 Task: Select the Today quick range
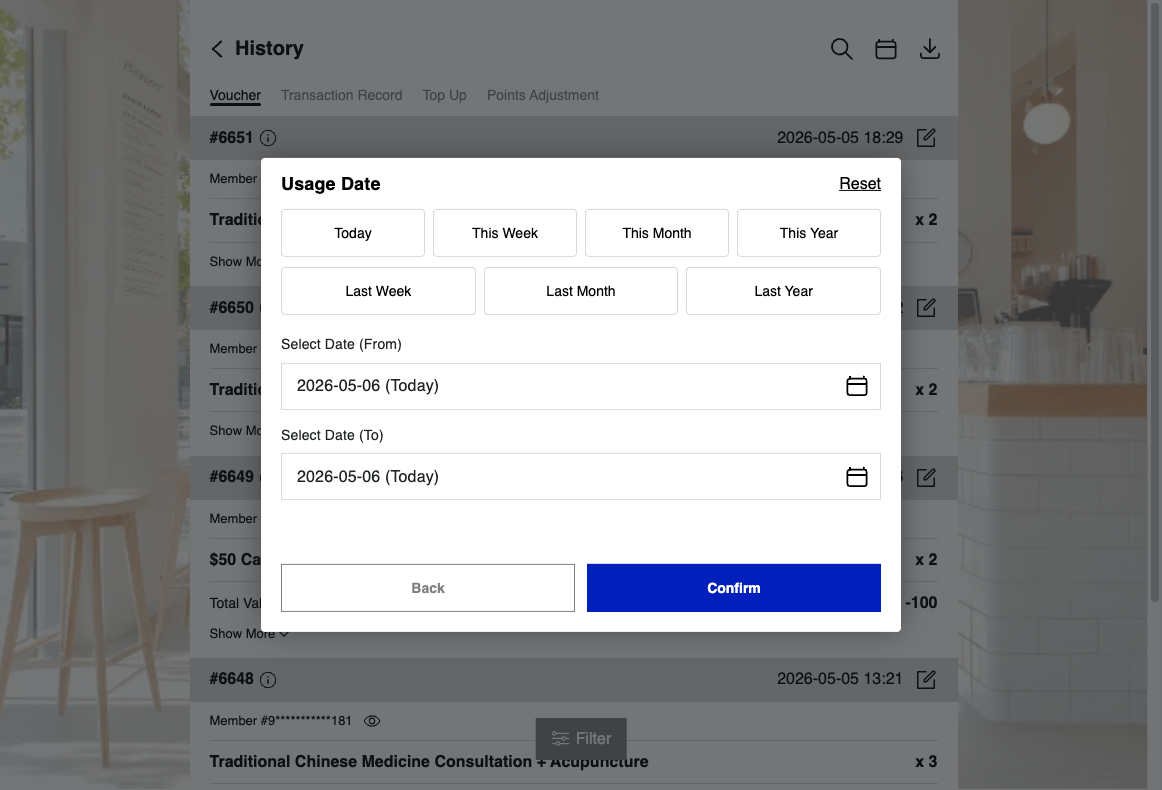[x=353, y=233]
